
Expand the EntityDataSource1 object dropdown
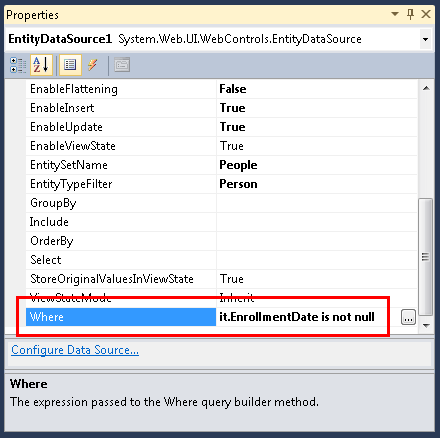425,39
